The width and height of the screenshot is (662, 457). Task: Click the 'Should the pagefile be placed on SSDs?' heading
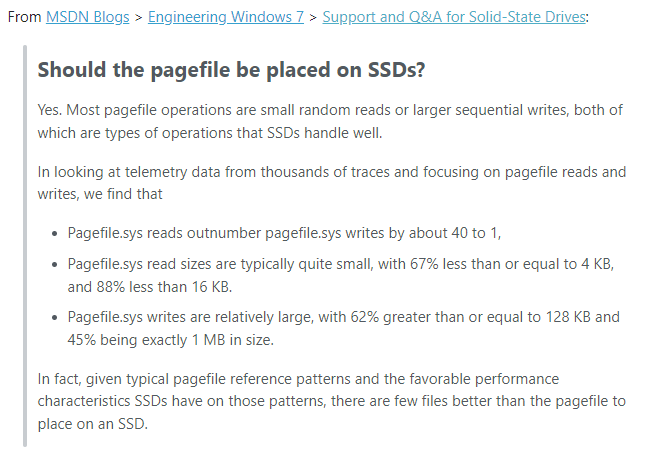point(231,70)
